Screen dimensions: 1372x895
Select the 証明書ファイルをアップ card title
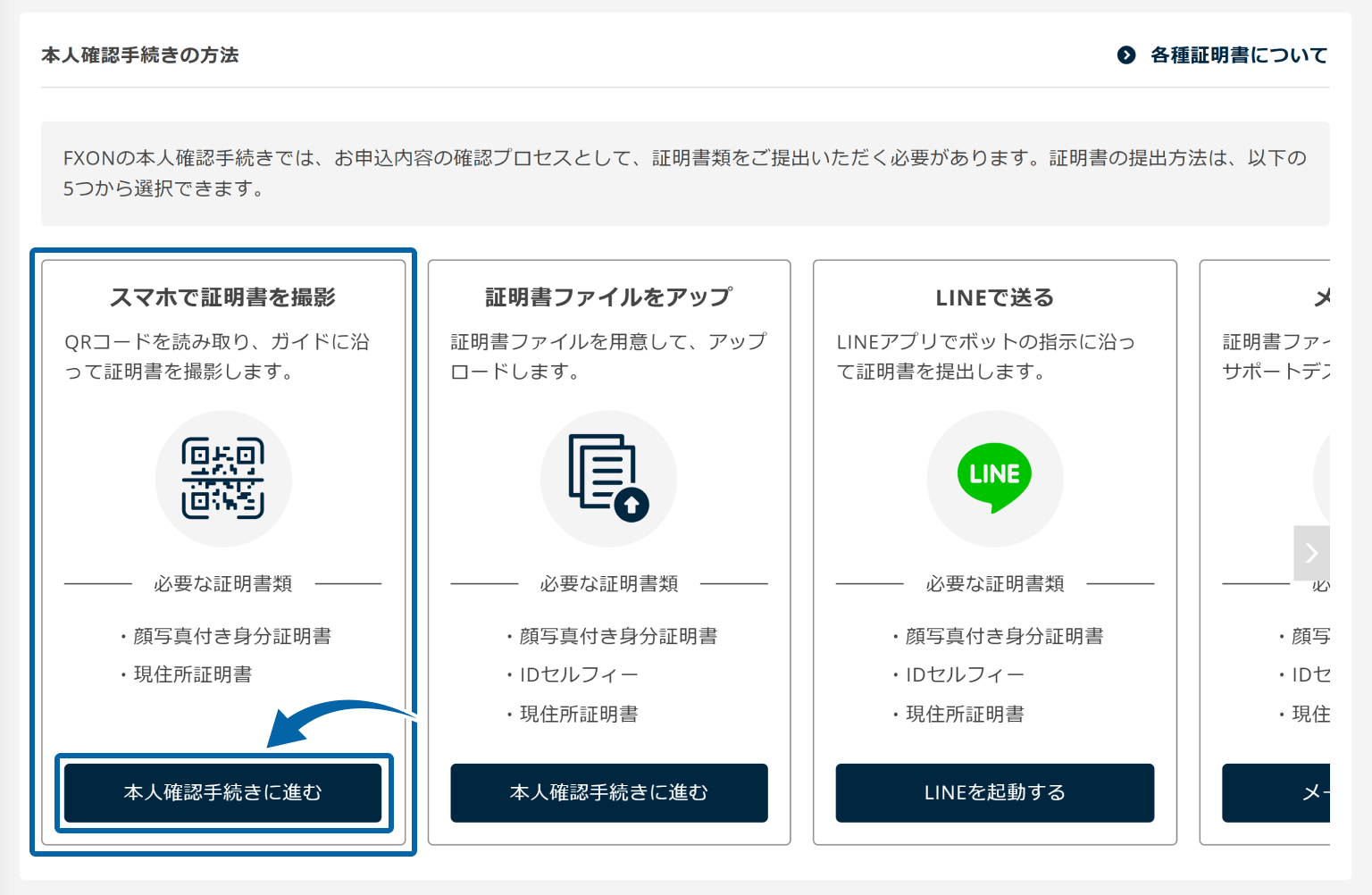point(609,297)
